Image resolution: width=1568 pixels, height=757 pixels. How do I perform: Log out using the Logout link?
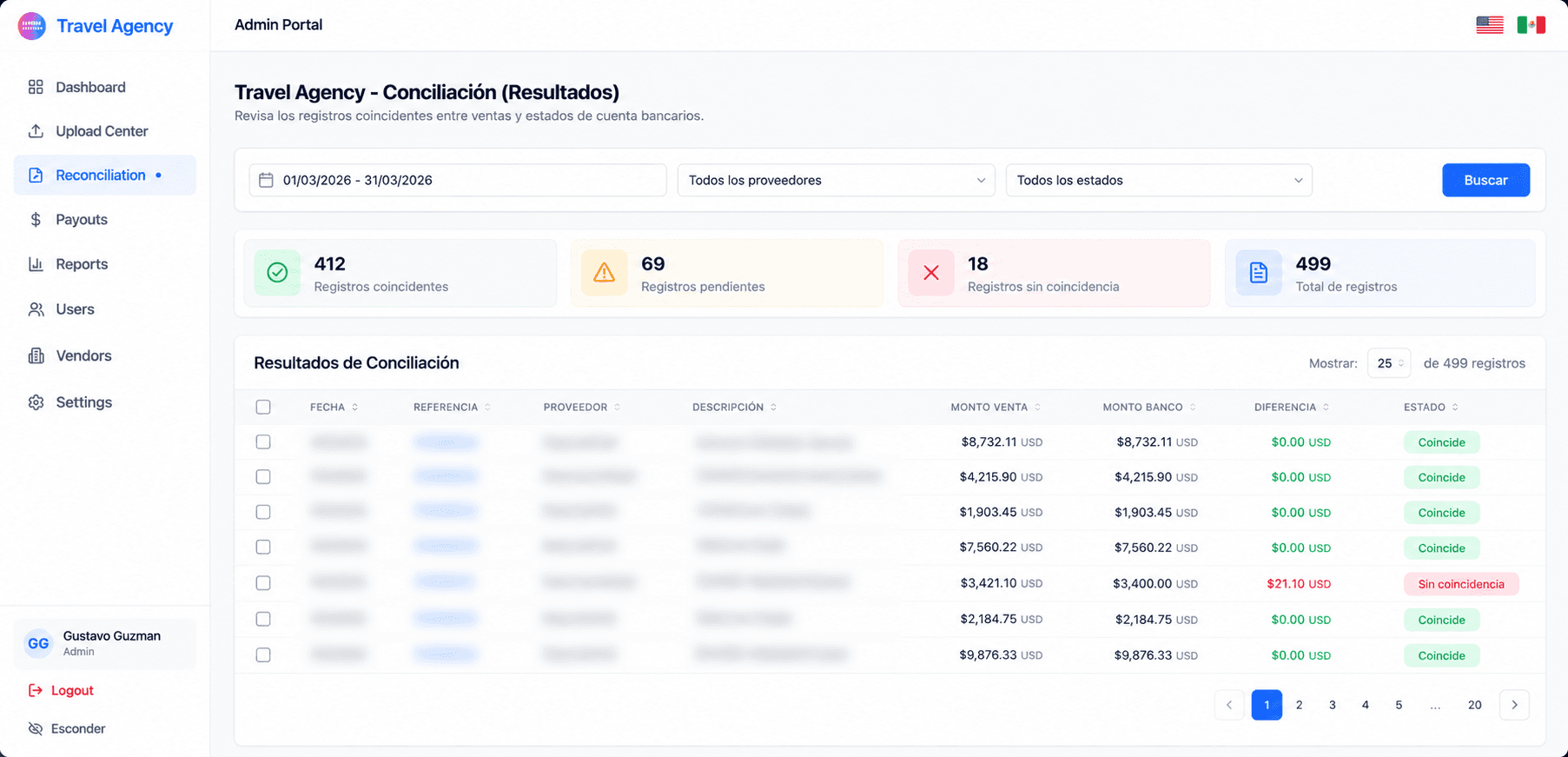point(61,690)
